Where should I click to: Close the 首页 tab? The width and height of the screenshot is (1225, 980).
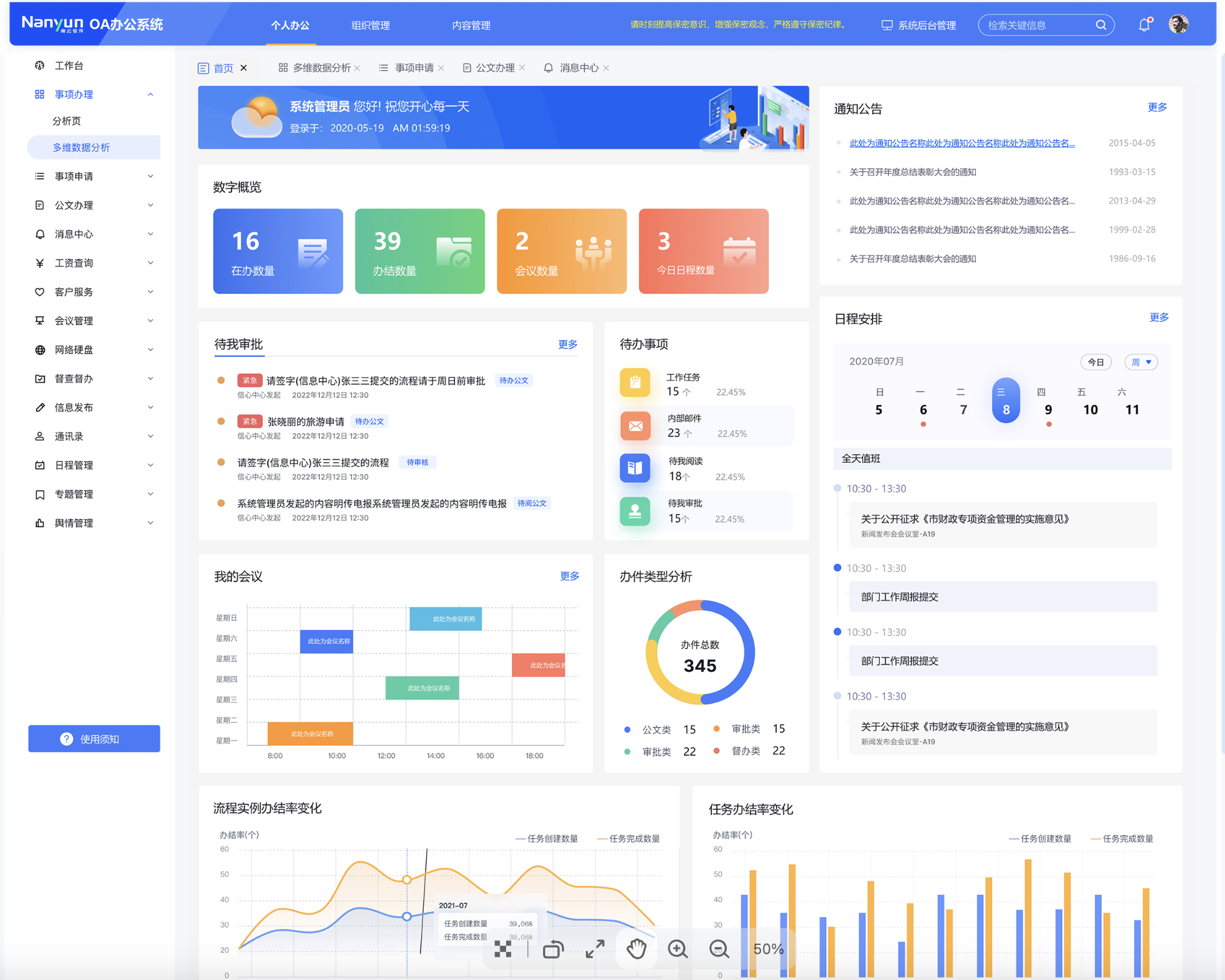coord(244,68)
